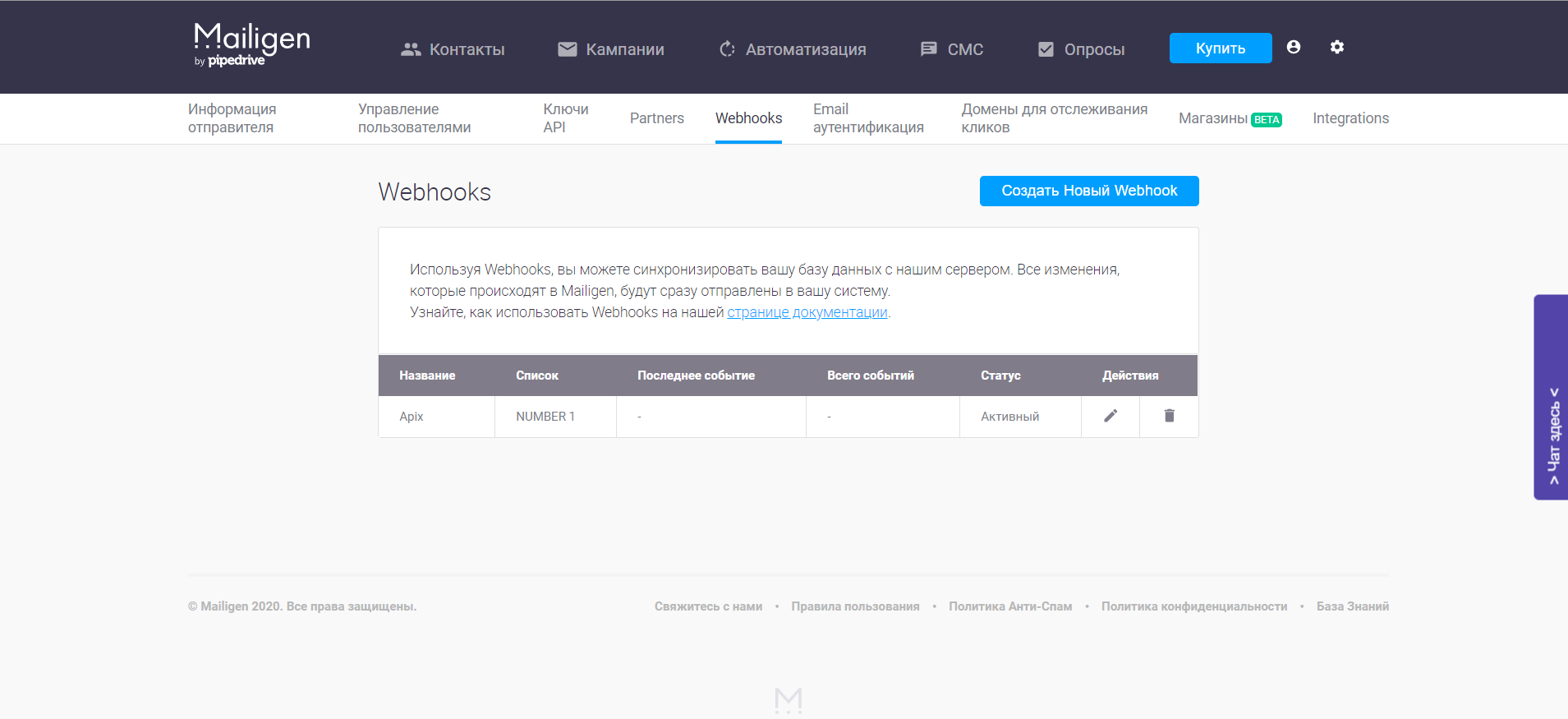Edit the Apix webhook with pencil icon
The width and height of the screenshot is (1568, 719).
1110,416
